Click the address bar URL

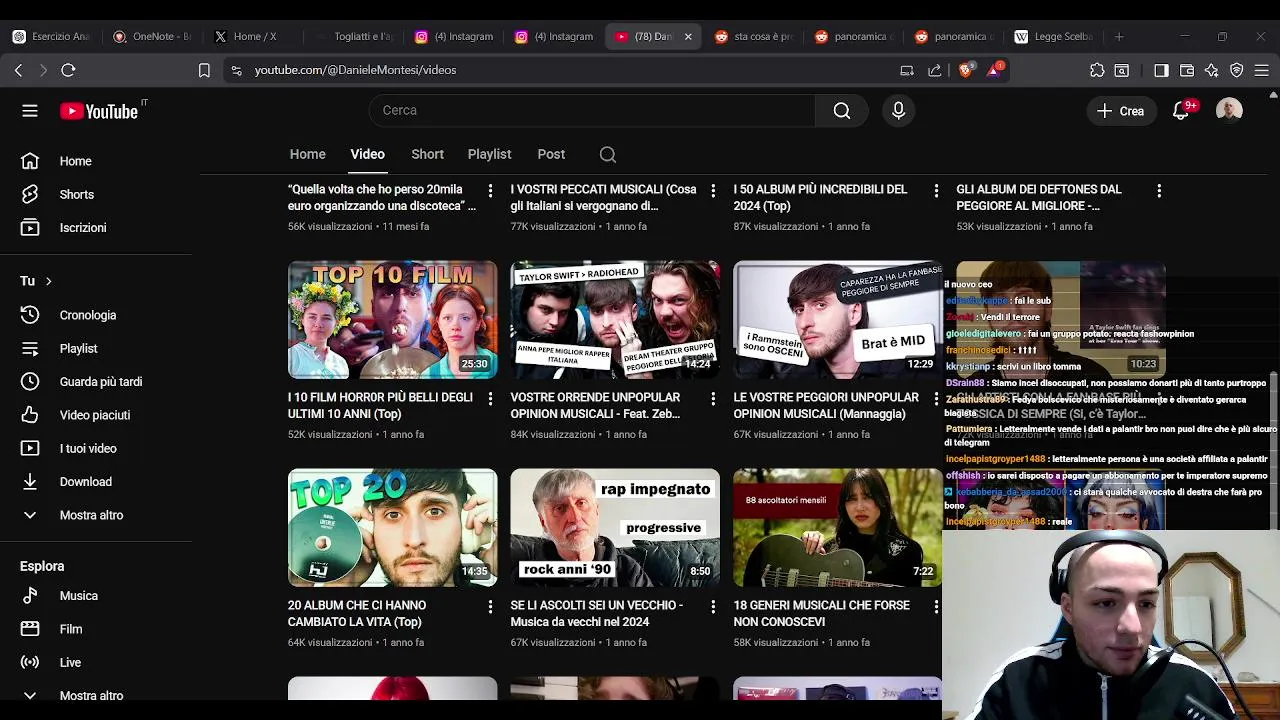pos(355,70)
